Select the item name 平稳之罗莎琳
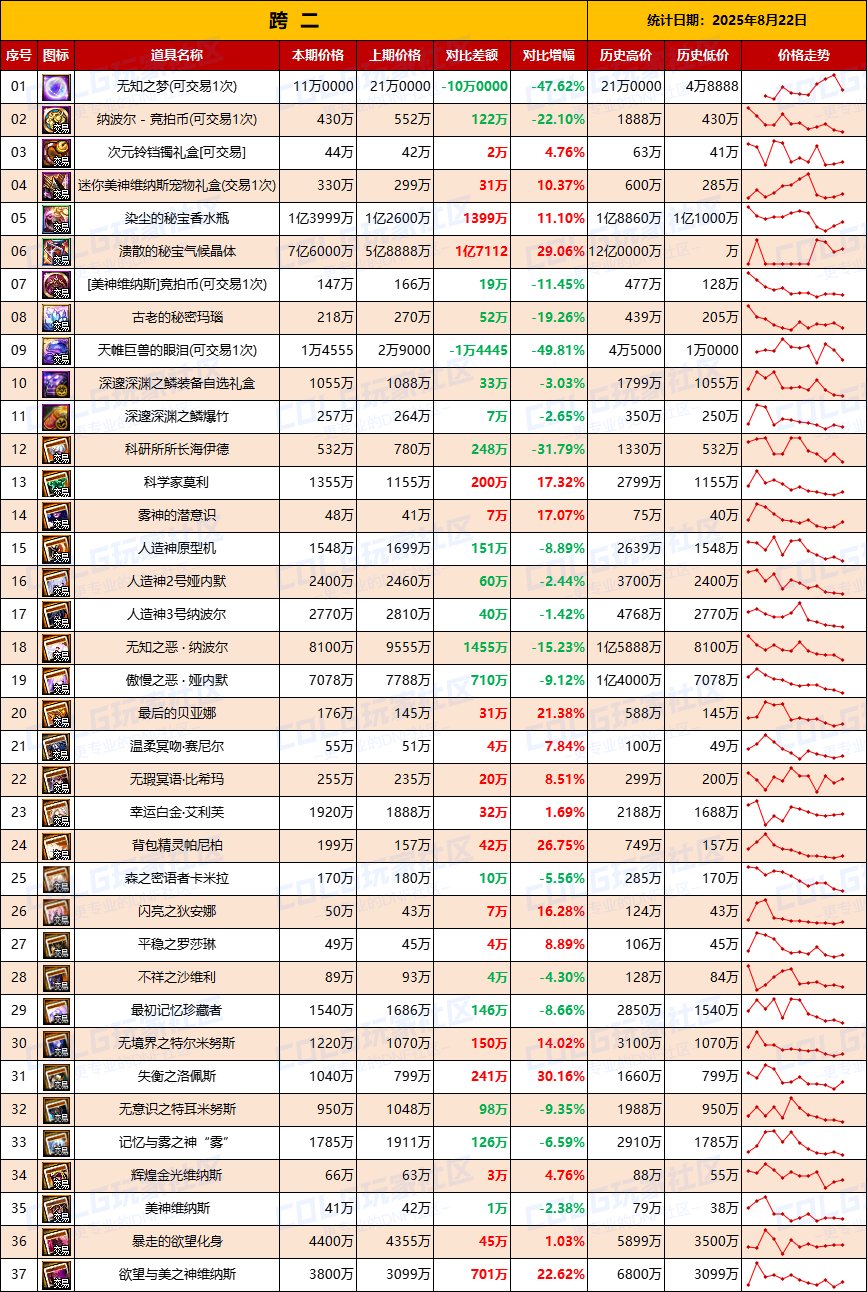The width and height of the screenshot is (867, 1292). (177, 945)
